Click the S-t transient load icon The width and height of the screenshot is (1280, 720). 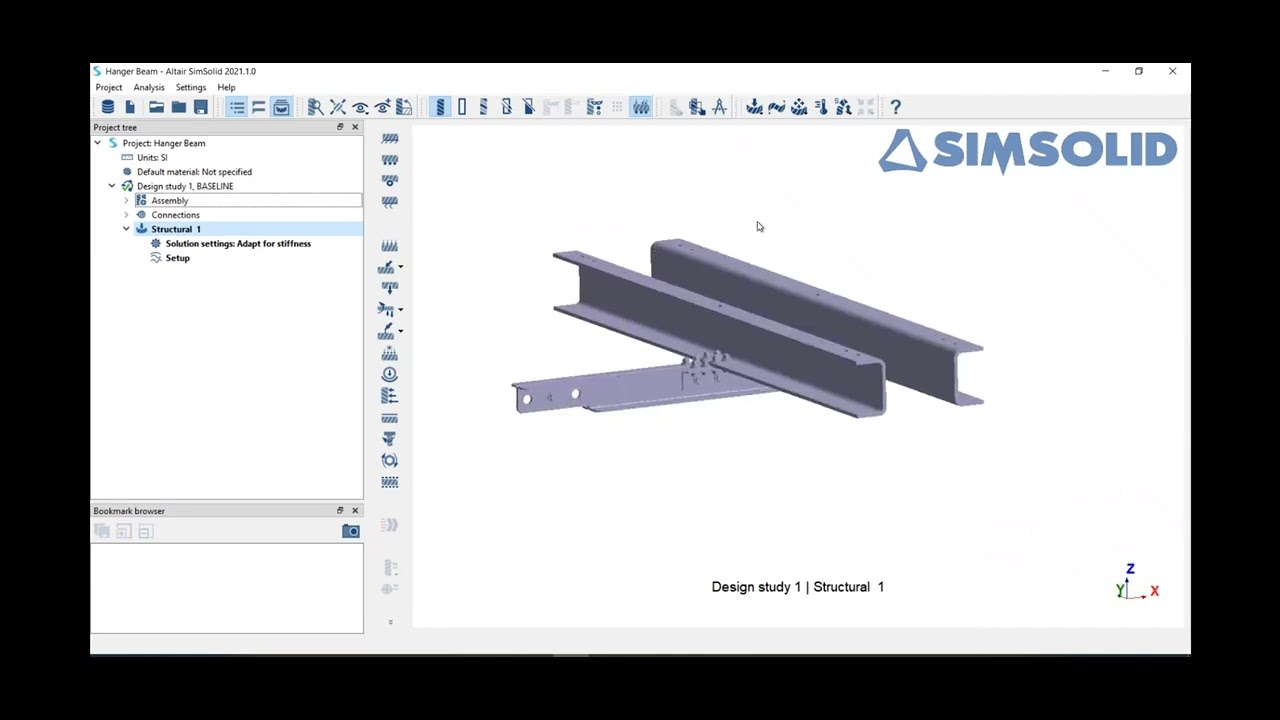point(843,107)
